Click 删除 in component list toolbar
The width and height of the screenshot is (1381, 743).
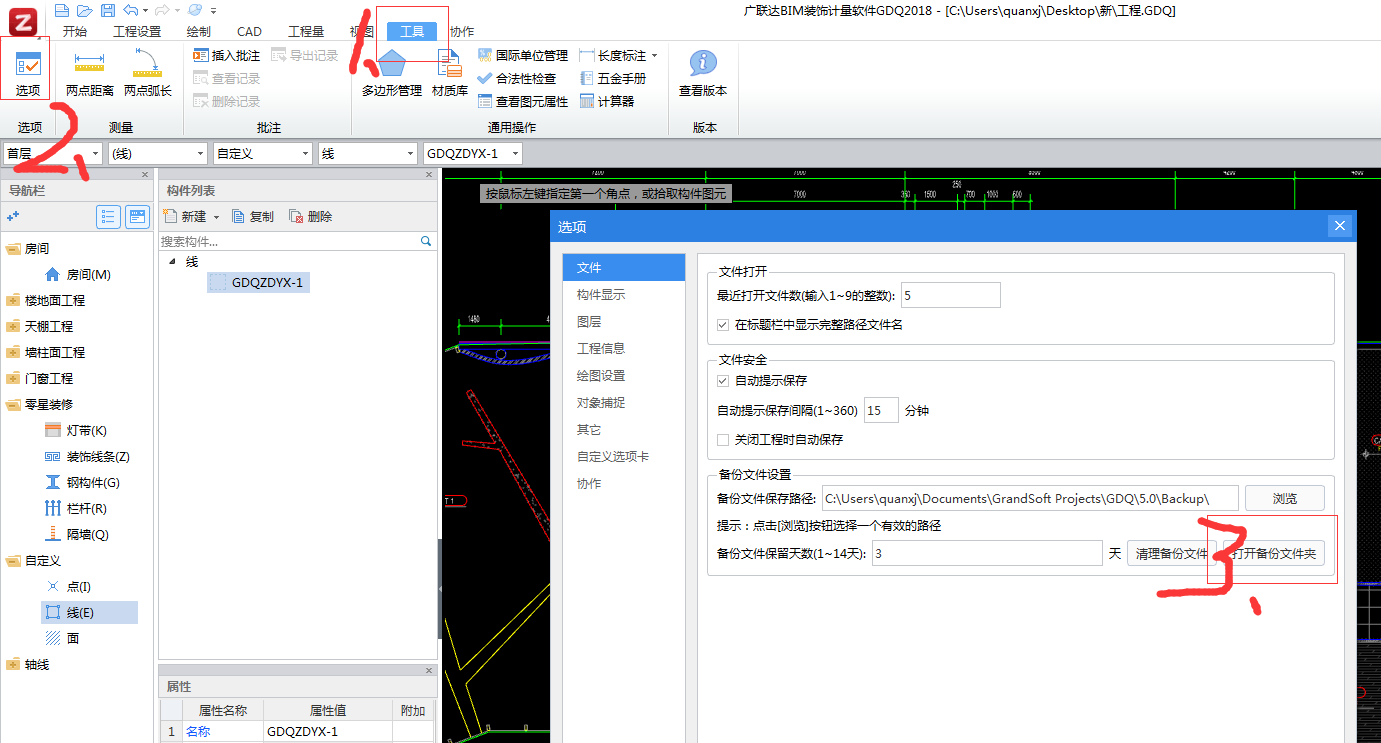310,216
